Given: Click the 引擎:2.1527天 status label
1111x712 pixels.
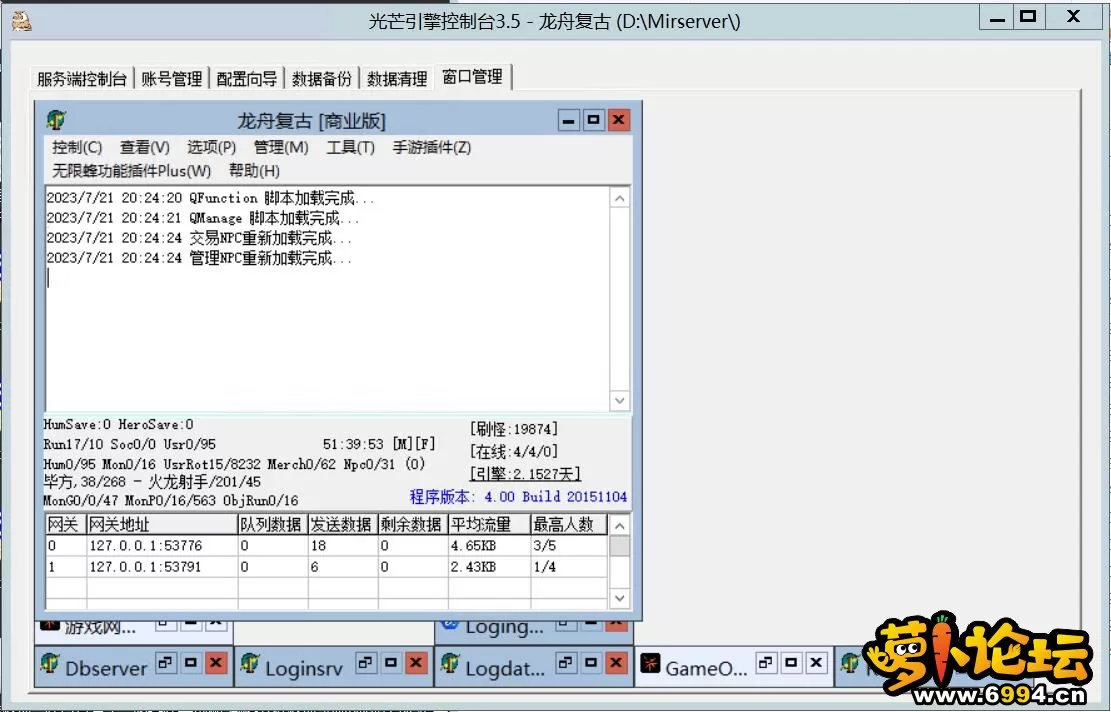Looking at the screenshot, I should 525,474.
